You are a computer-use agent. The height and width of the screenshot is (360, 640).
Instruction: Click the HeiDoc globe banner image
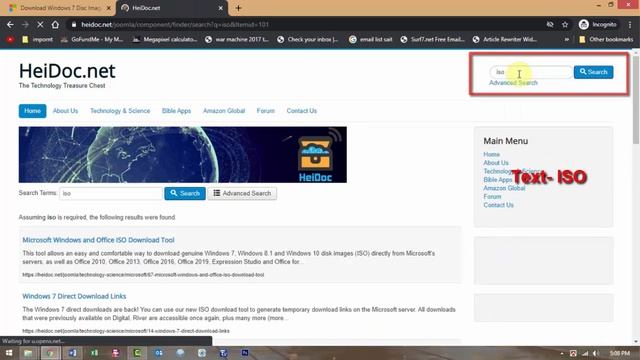183,155
